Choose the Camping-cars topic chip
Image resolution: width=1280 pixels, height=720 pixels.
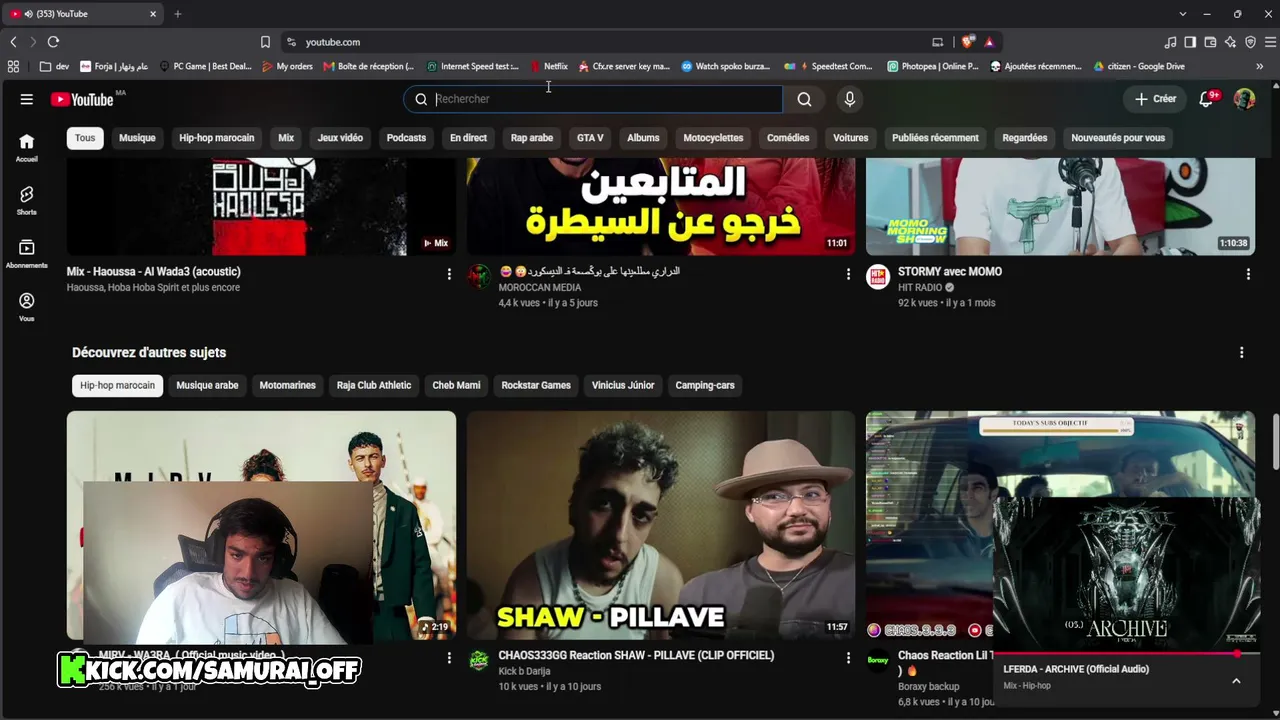(705, 385)
